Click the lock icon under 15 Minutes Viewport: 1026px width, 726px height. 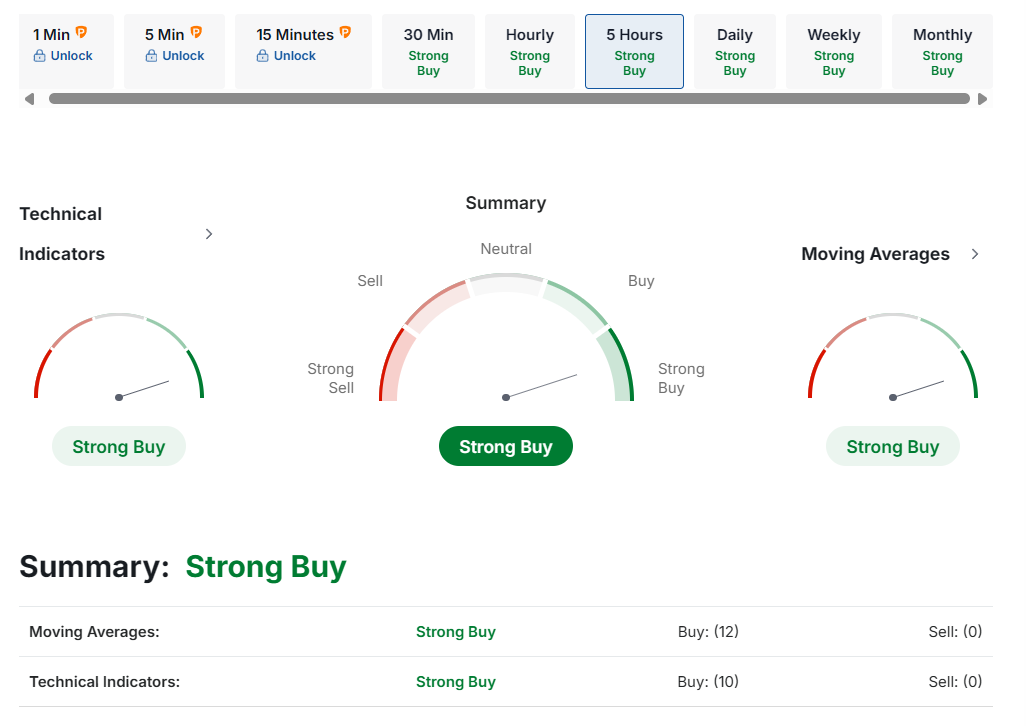pyautogui.click(x=263, y=56)
